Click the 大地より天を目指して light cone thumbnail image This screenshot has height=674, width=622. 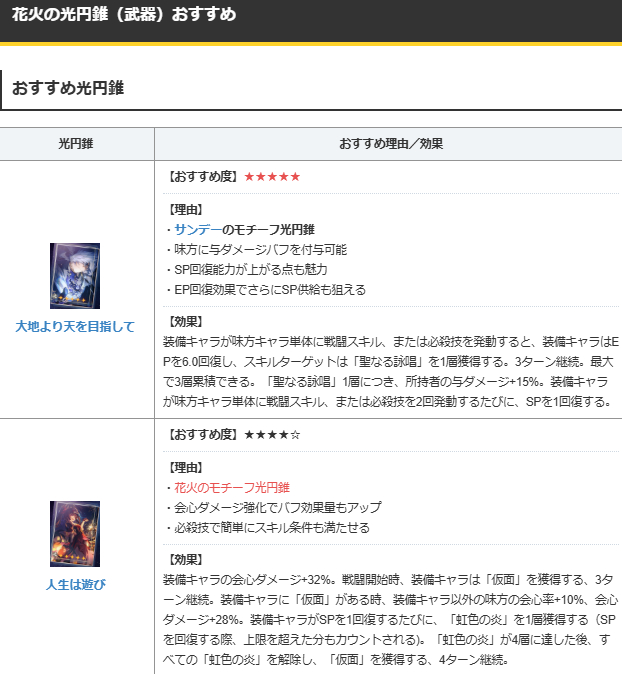pyautogui.click(x=75, y=275)
